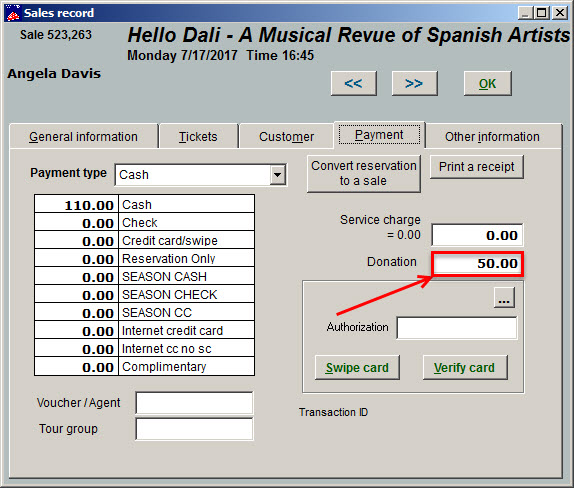The height and width of the screenshot is (488, 574).
Task: Click the Donation amount field
Action: [x=477, y=263]
